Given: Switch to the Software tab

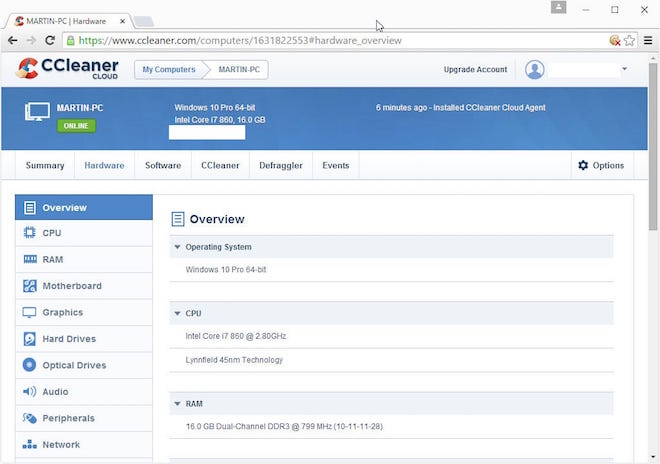Looking at the screenshot, I should pos(163,165).
